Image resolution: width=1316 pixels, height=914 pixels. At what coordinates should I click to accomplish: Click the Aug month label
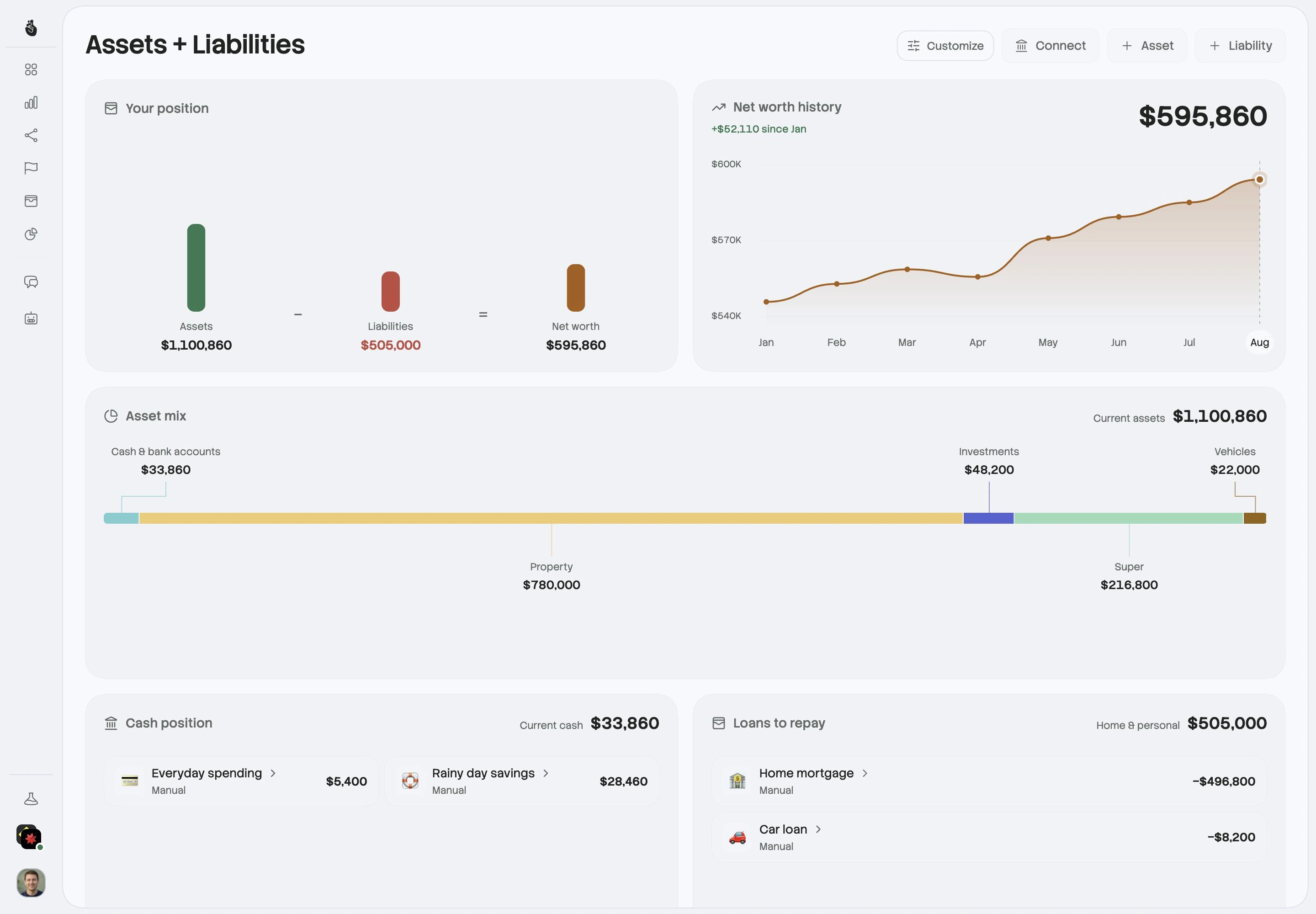[1259, 342]
